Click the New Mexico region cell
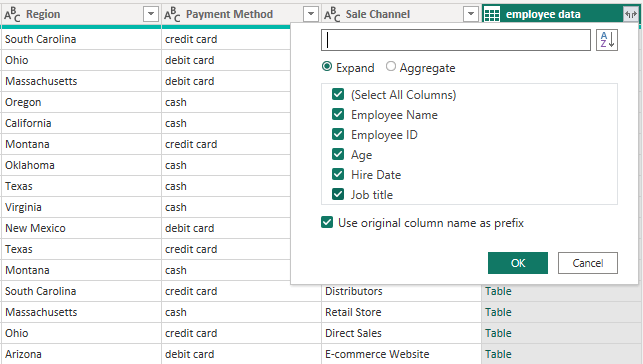 (81, 228)
